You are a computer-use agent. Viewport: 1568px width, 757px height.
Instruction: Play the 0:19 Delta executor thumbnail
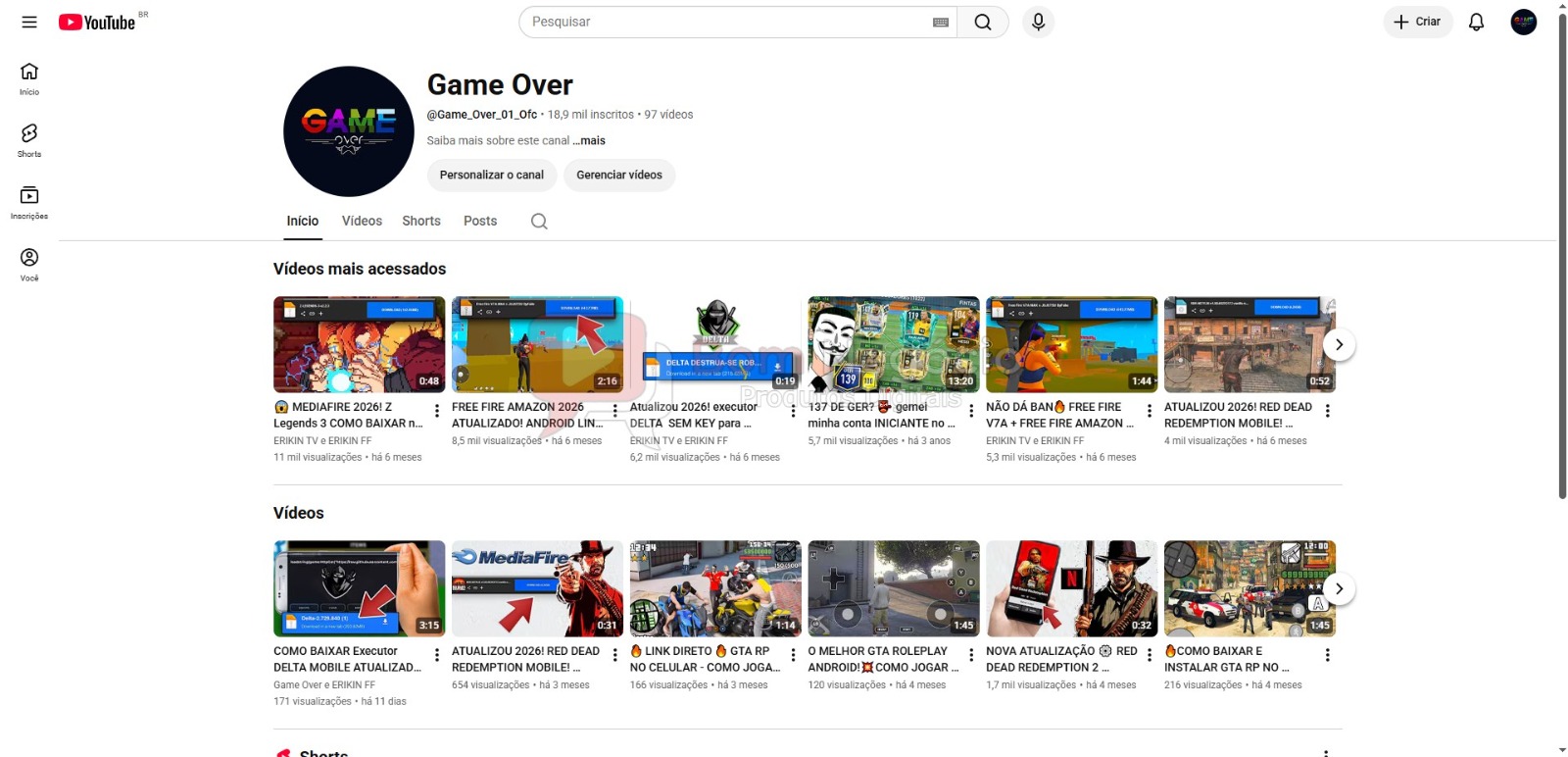715,344
